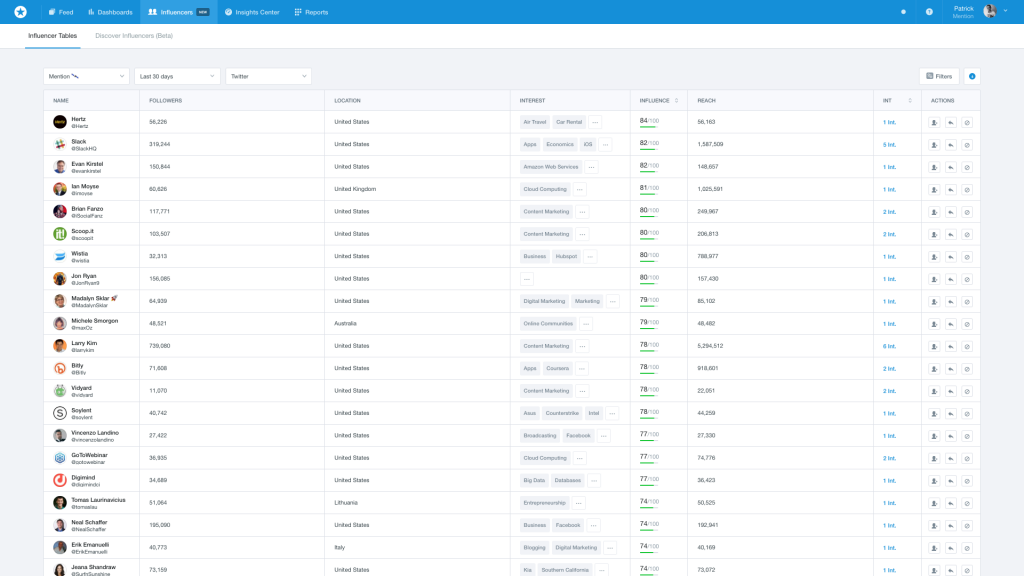Expand more interests for Slack row
1024x576 pixels.
[605, 144]
